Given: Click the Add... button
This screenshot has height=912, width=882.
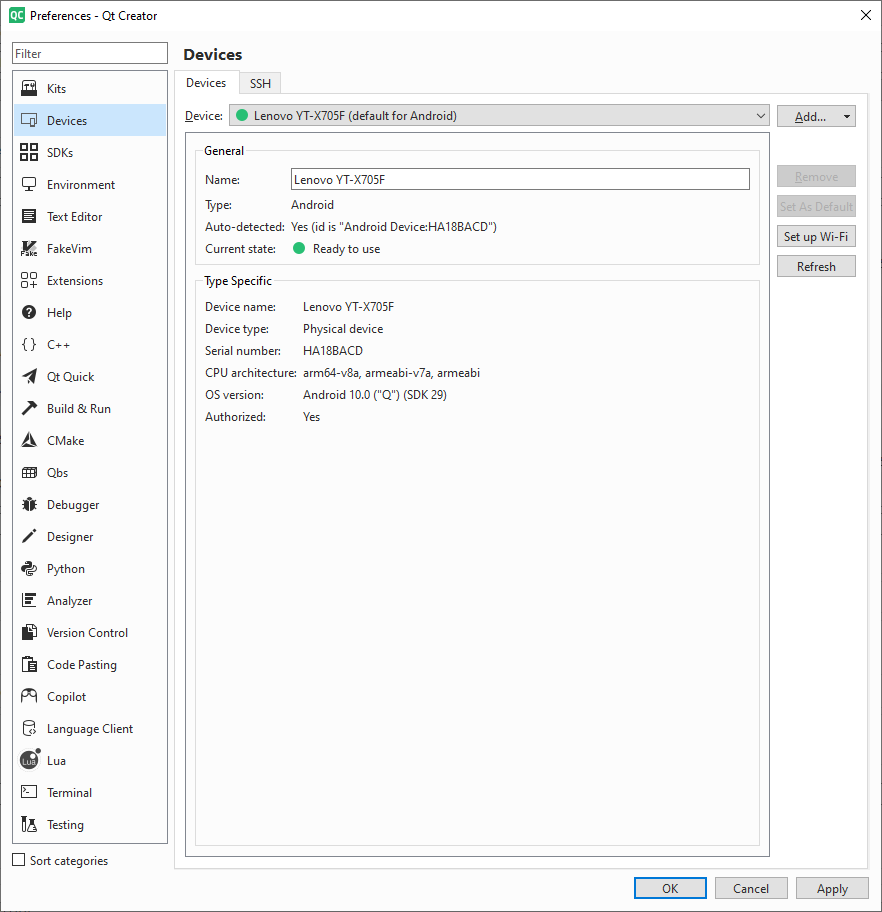Looking at the screenshot, I should point(810,116).
